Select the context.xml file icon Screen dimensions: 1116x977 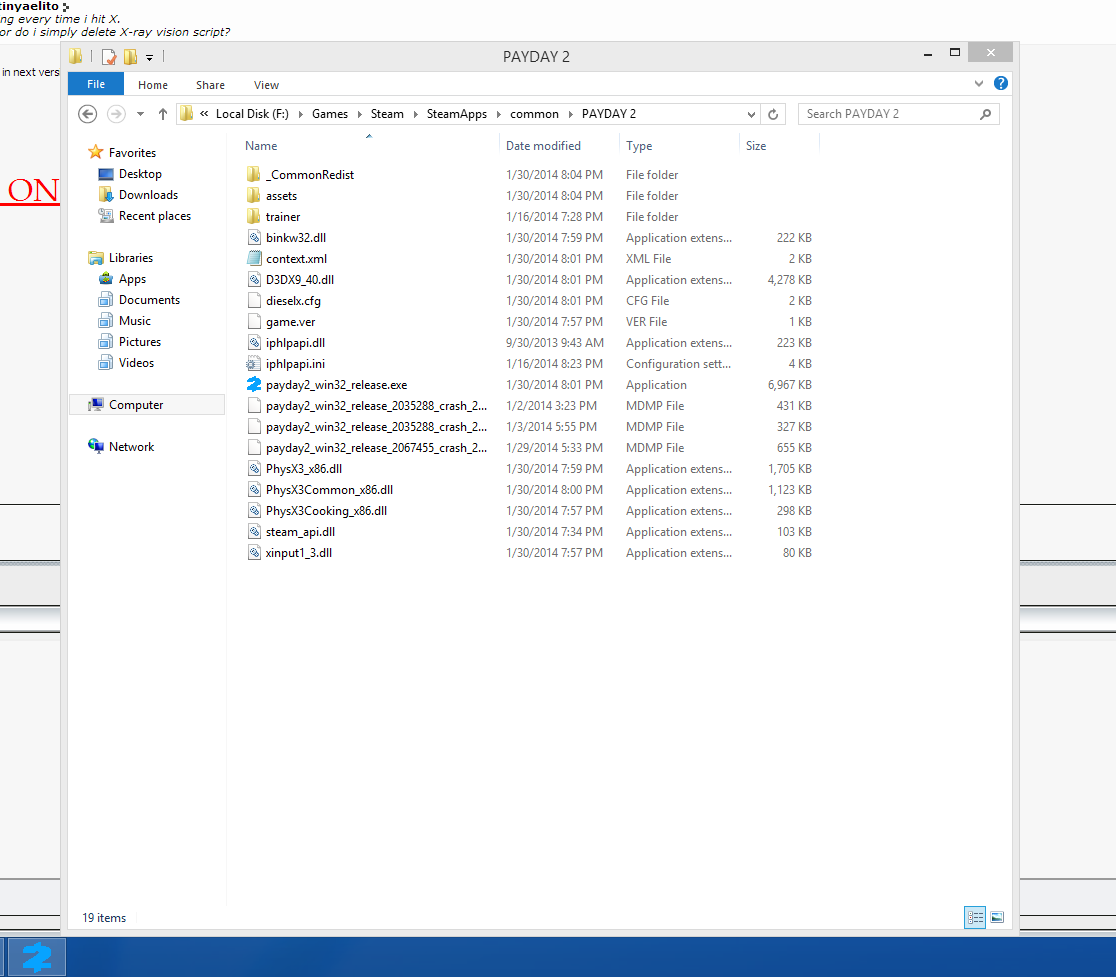pyautogui.click(x=254, y=258)
